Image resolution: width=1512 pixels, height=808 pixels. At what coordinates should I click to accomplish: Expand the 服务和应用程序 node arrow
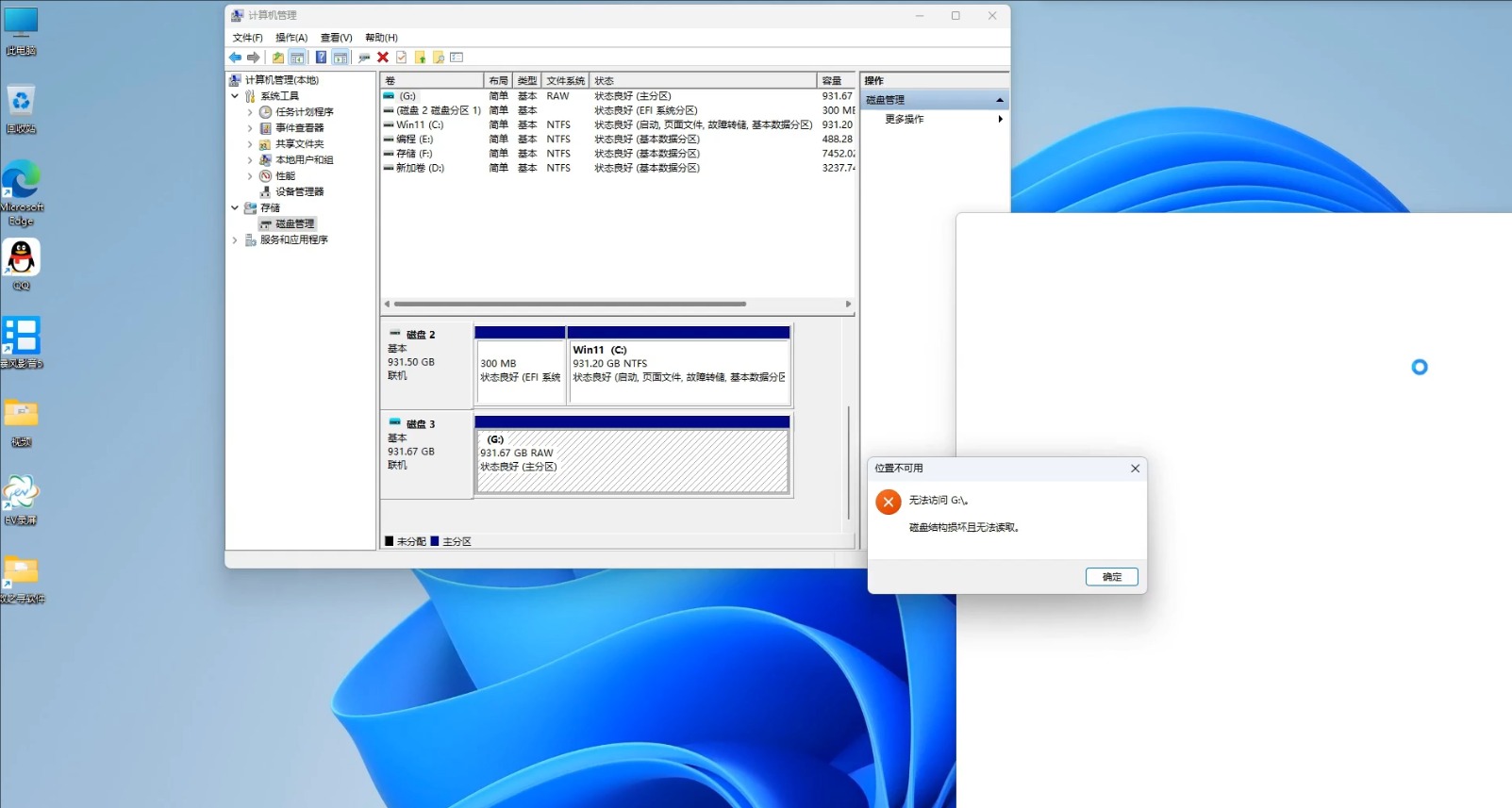coord(235,240)
